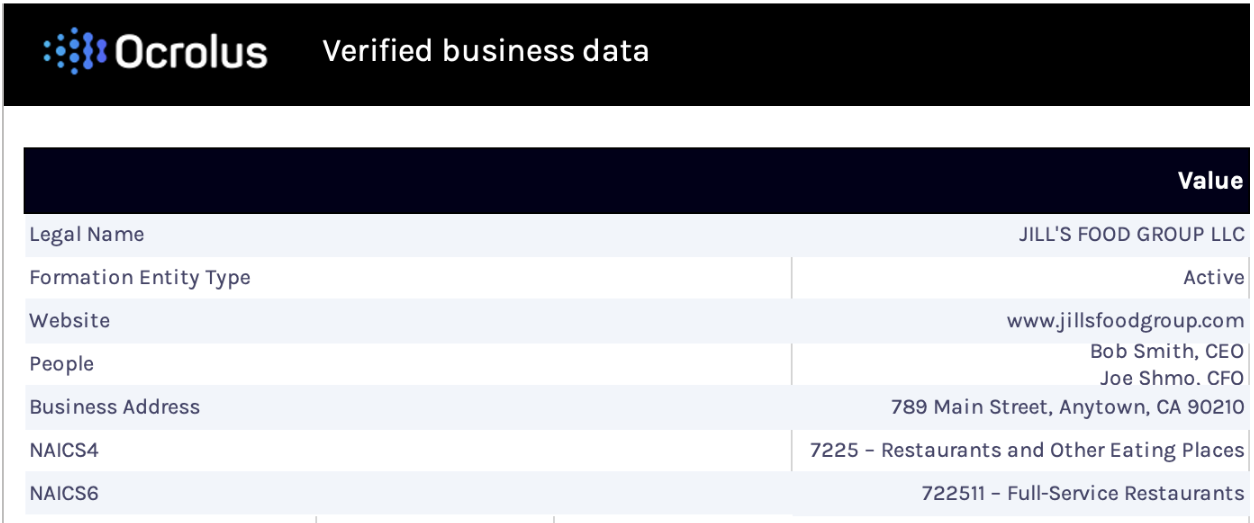Click the Ocrolus brand name text
This screenshot has height=523, width=1254.
[x=192, y=52]
